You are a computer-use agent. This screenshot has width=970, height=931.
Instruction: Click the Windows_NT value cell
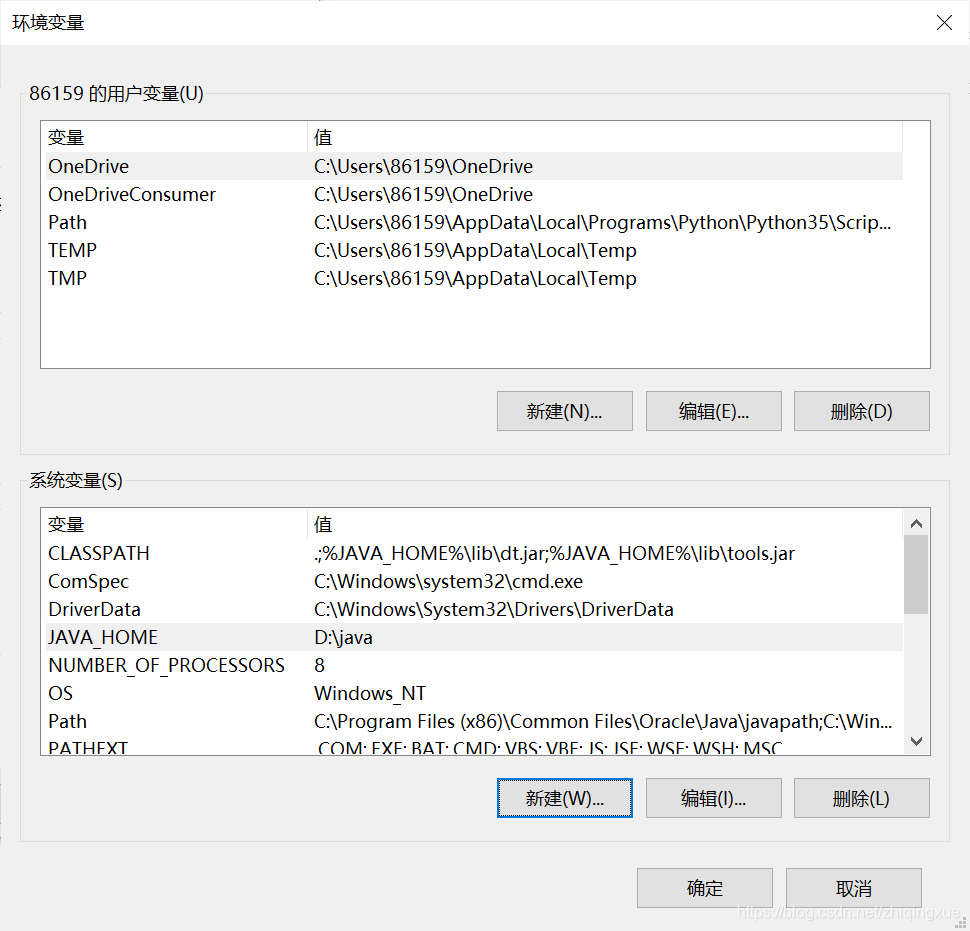click(370, 693)
